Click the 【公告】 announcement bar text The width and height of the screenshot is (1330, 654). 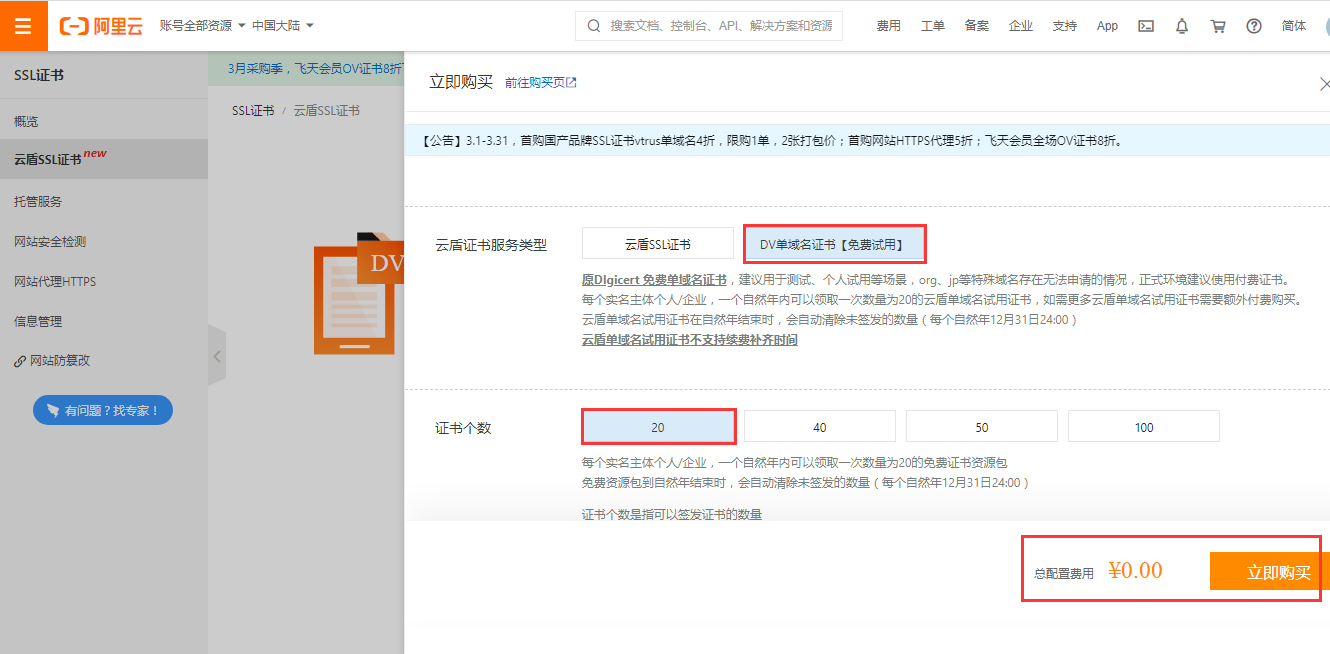771,141
